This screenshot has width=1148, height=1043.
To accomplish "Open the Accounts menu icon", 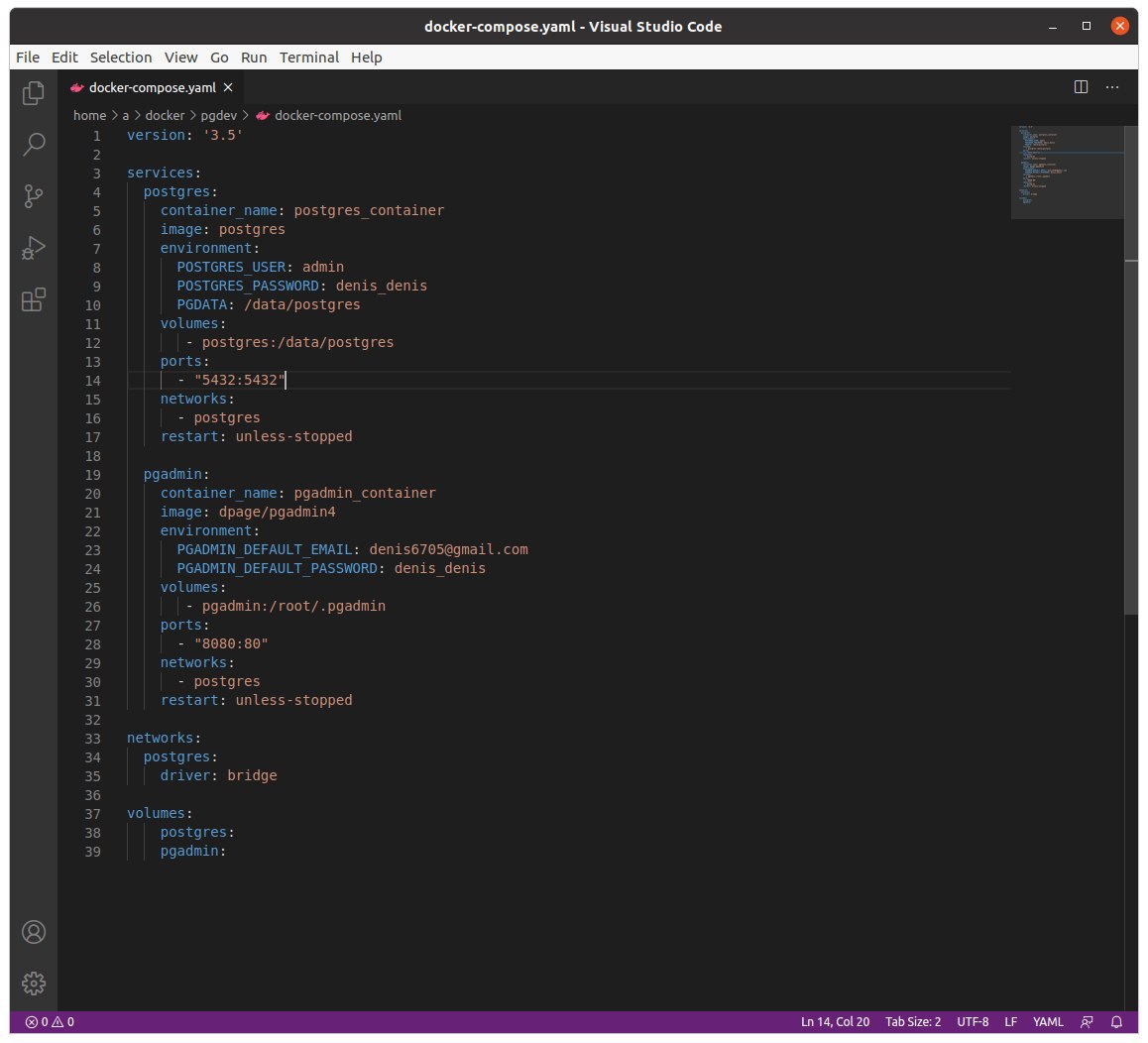I will point(34,932).
